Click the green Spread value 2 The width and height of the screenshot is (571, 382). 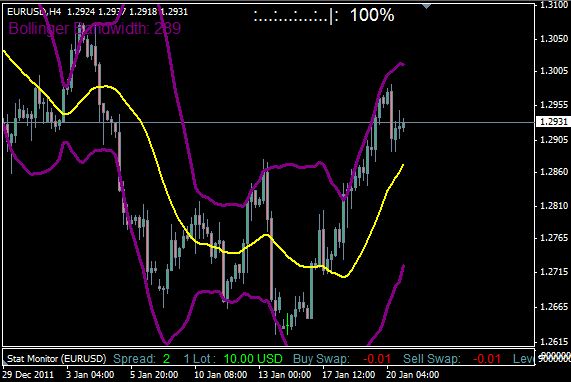pyautogui.click(x=166, y=359)
